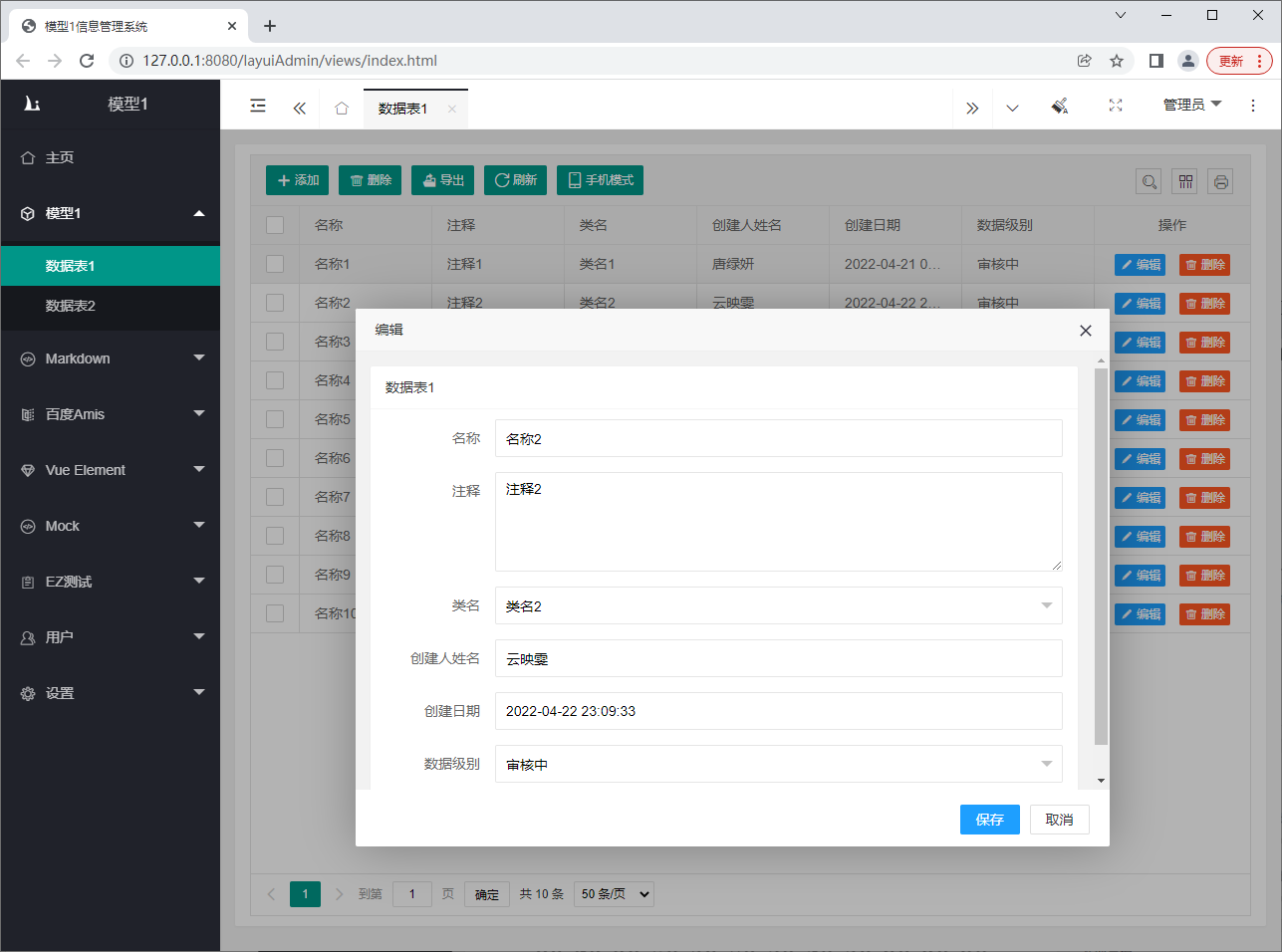Bookmark this page with star icon
The image size is (1282, 952).
(x=1117, y=61)
